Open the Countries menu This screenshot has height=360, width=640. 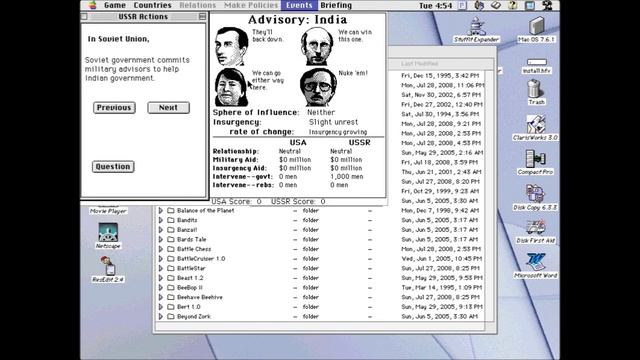(152, 5)
